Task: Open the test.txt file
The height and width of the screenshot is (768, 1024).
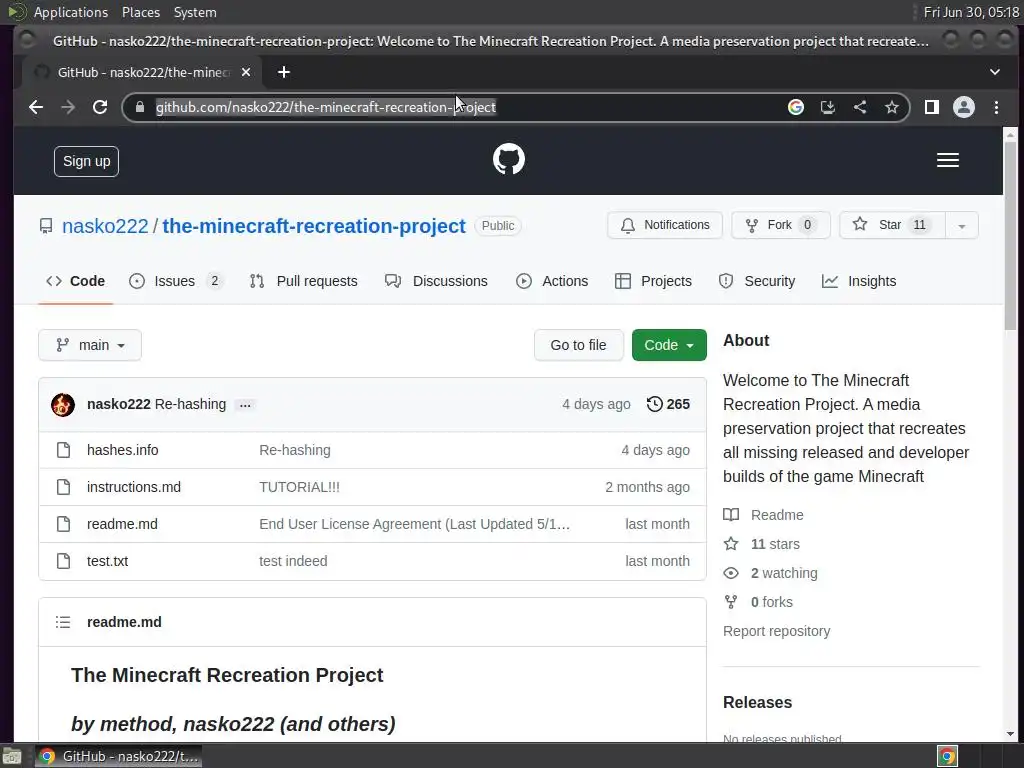Action: 107,561
